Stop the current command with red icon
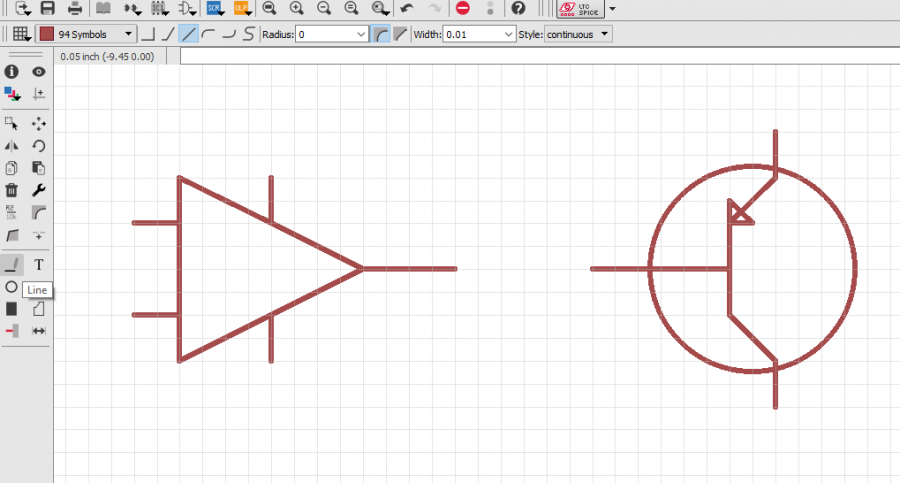900x483 pixels. pos(463,8)
